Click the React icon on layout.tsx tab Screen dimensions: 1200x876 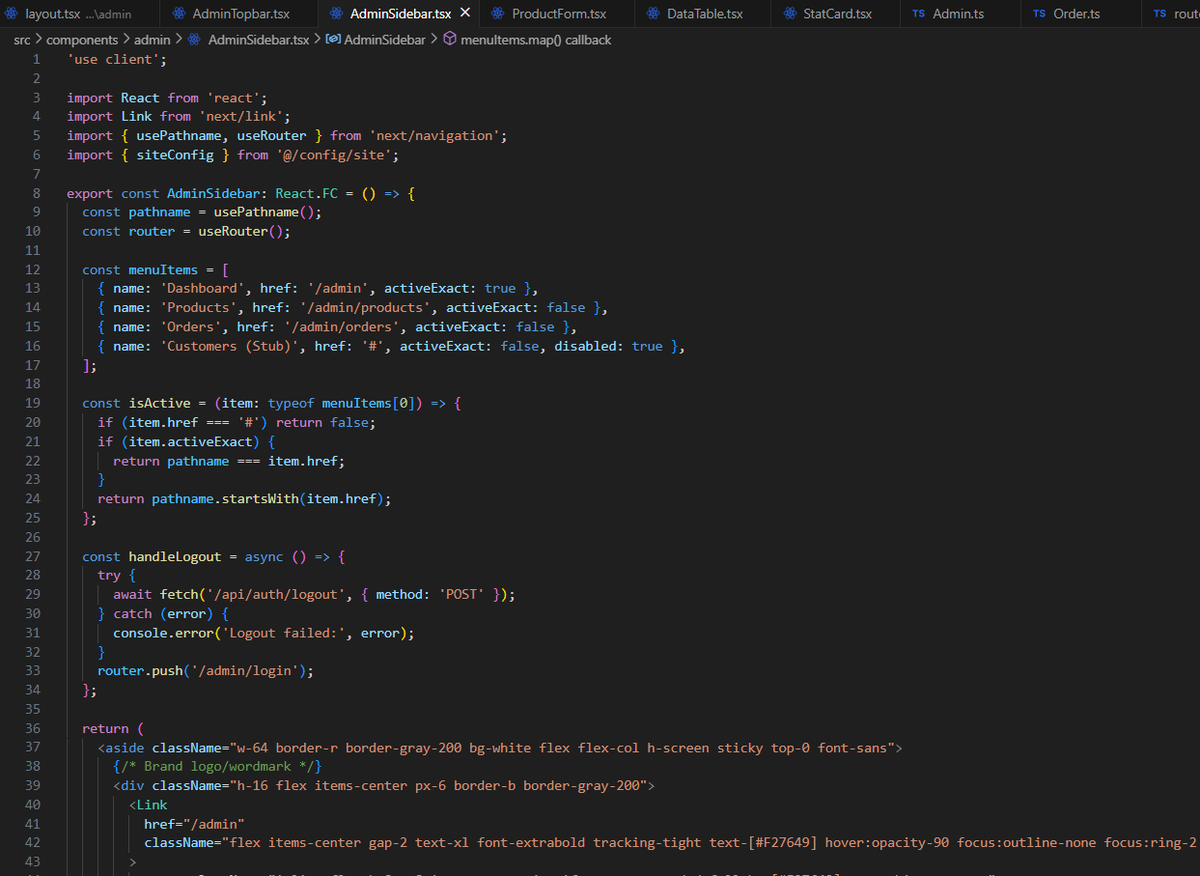tap(11, 14)
